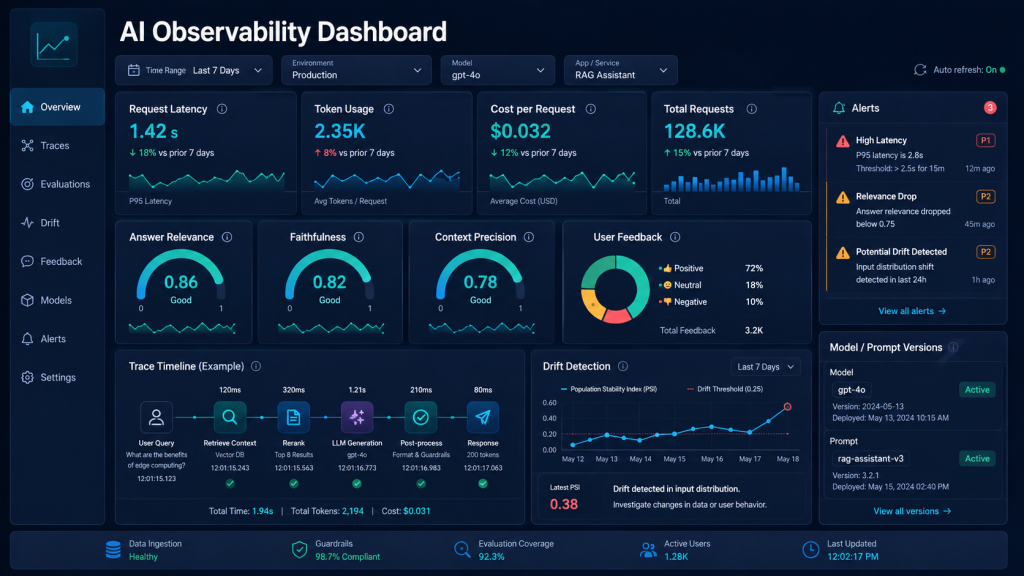Click the red alerts count badge
This screenshot has height=576, width=1024.
(990, 108)
